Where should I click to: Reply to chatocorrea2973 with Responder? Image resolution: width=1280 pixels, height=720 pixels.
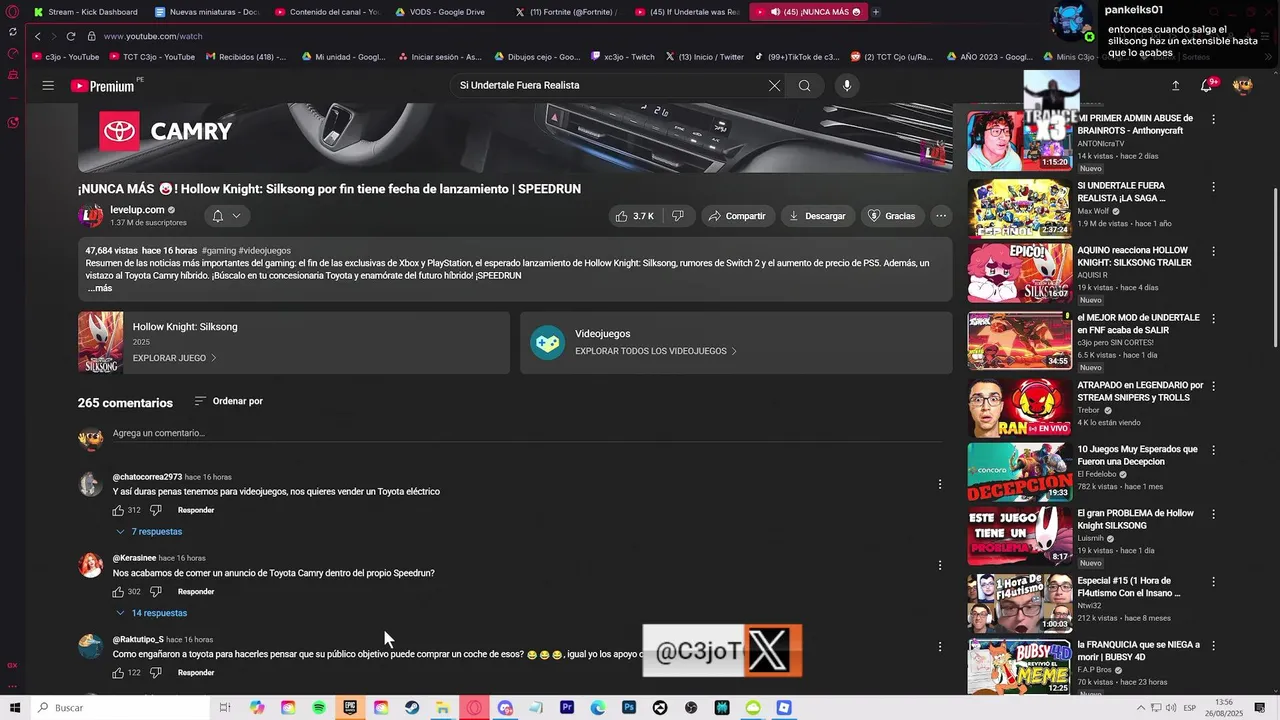pyautogui.click(x=196, y=510)
